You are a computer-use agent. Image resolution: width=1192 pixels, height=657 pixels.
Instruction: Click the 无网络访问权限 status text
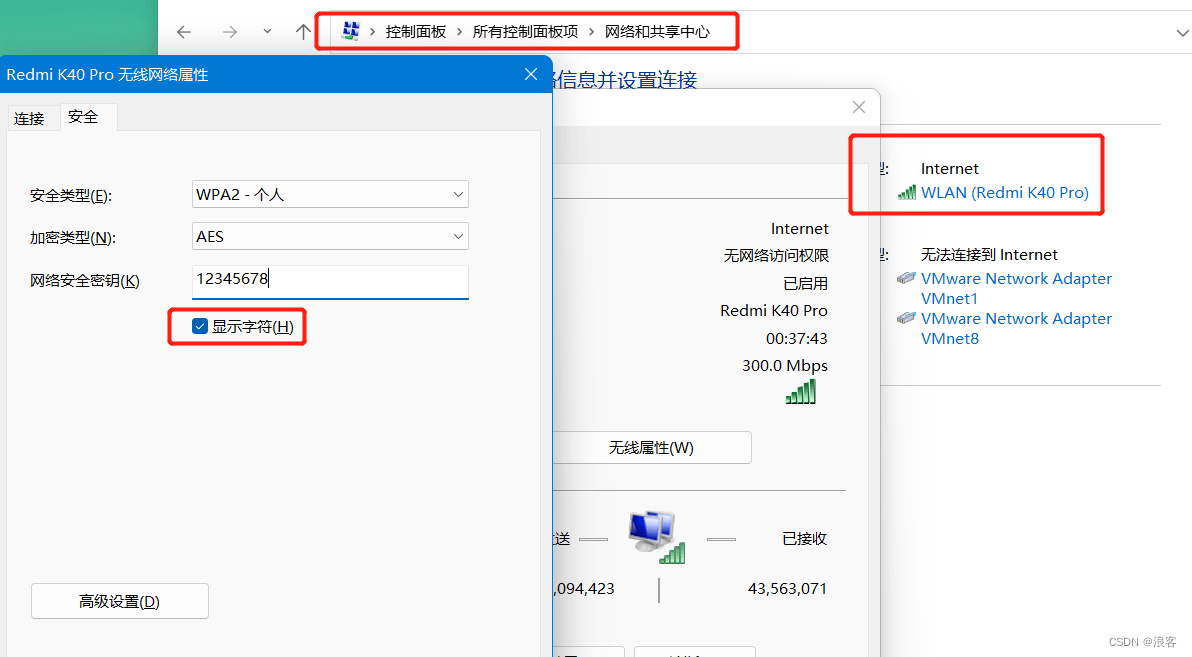[776, 256]
